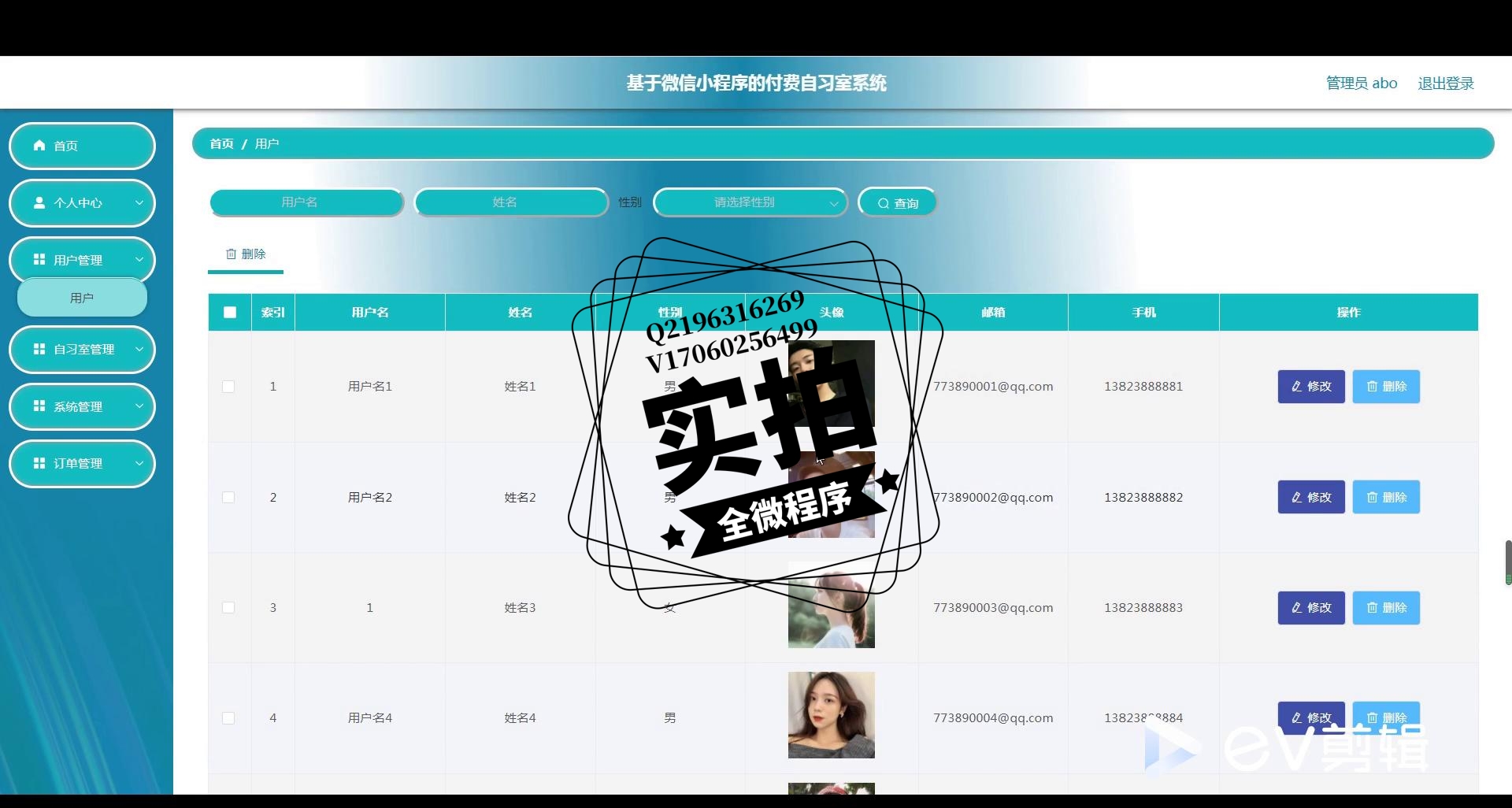Click pencil icon in 姓名2 修改 button

[x=1296, y=498]
